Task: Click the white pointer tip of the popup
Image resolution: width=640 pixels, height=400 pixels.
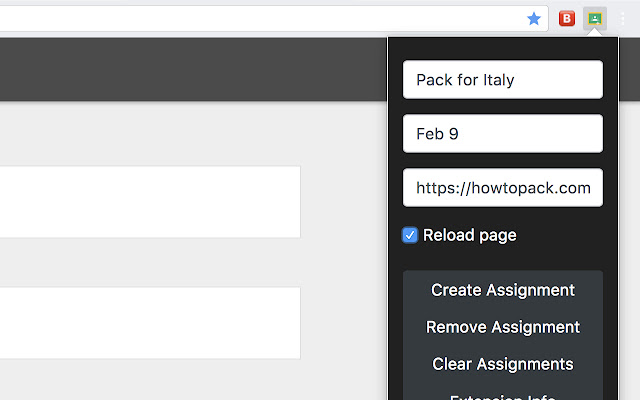Action: pos(594,34)
